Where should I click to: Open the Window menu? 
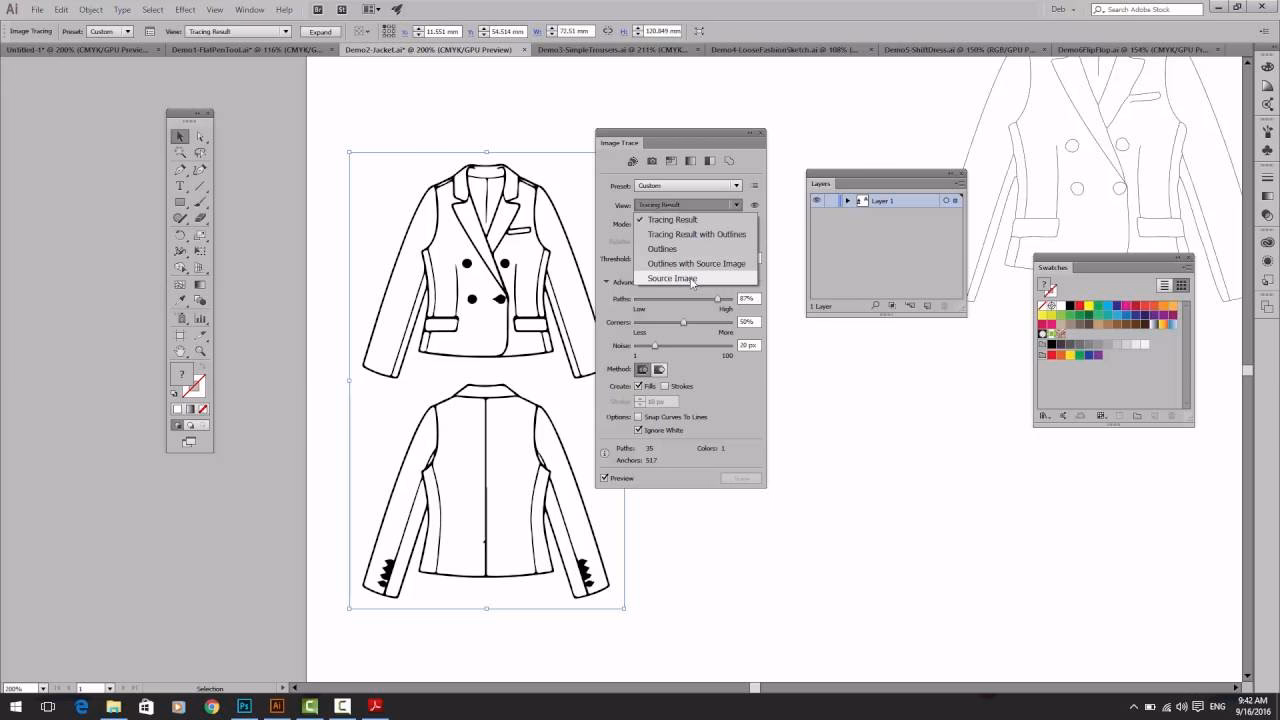(x=248, y=9)
